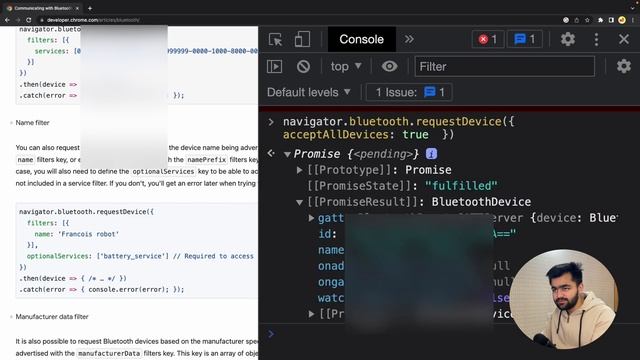Focus the console Filter input field

coord(504,67)
